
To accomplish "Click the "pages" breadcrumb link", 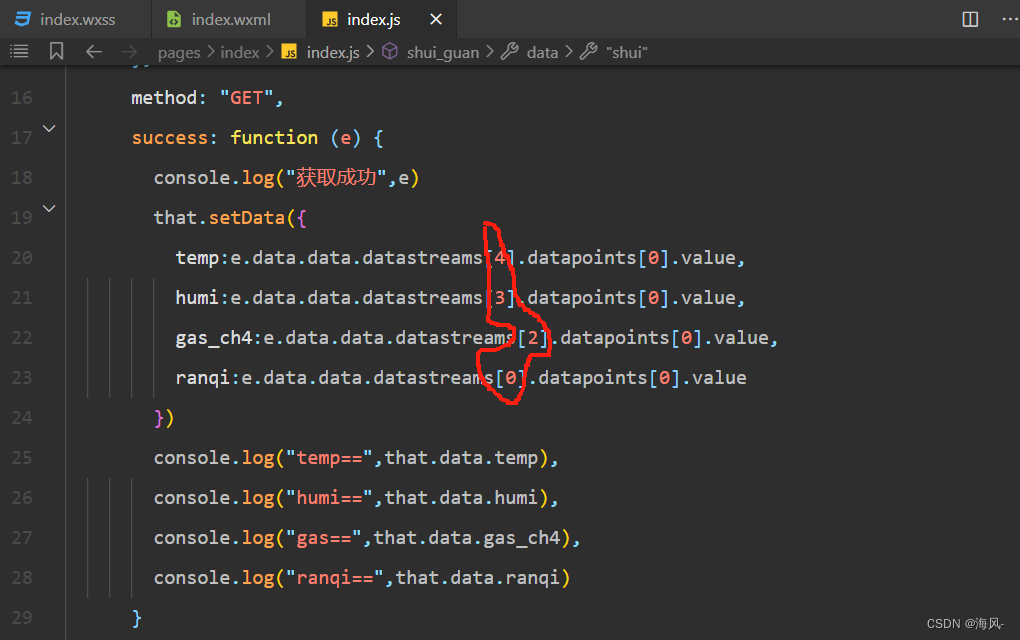I will click(179, 52).
